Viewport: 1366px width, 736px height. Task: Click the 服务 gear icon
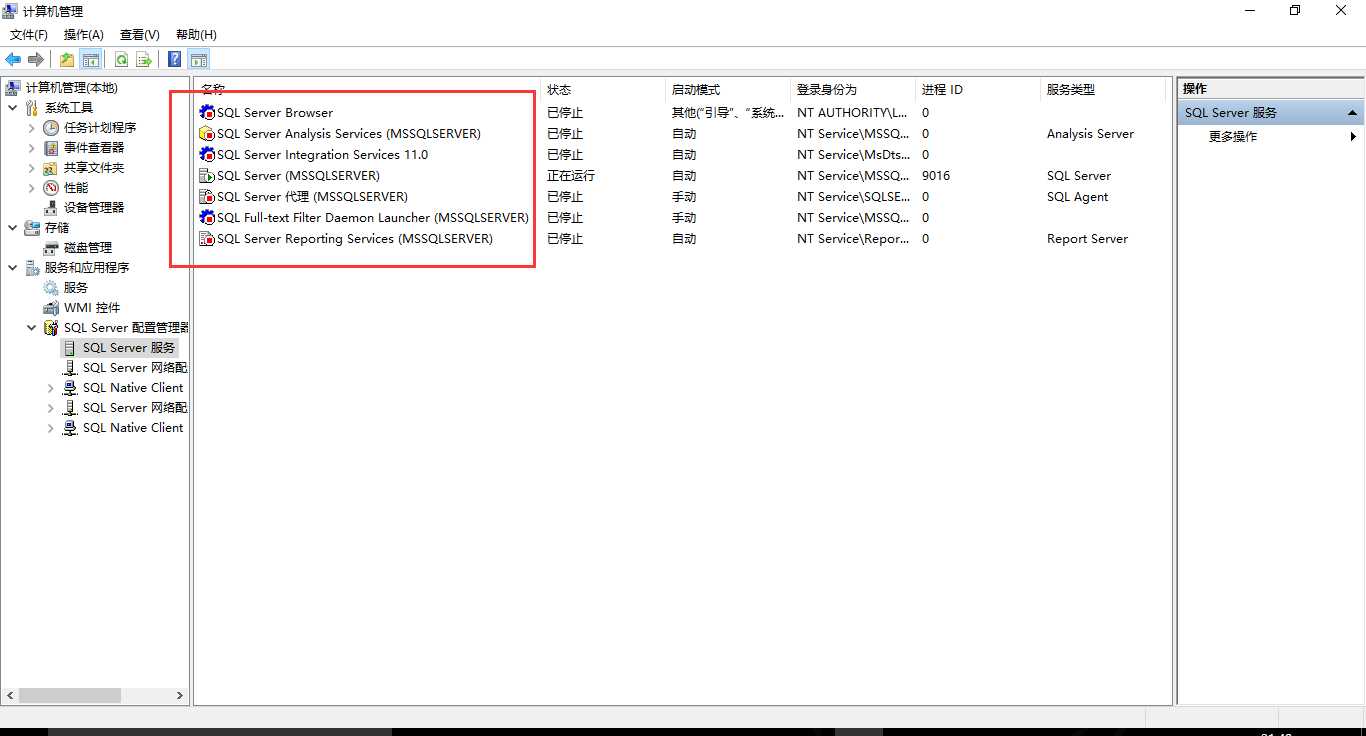[x=51, y=288]
